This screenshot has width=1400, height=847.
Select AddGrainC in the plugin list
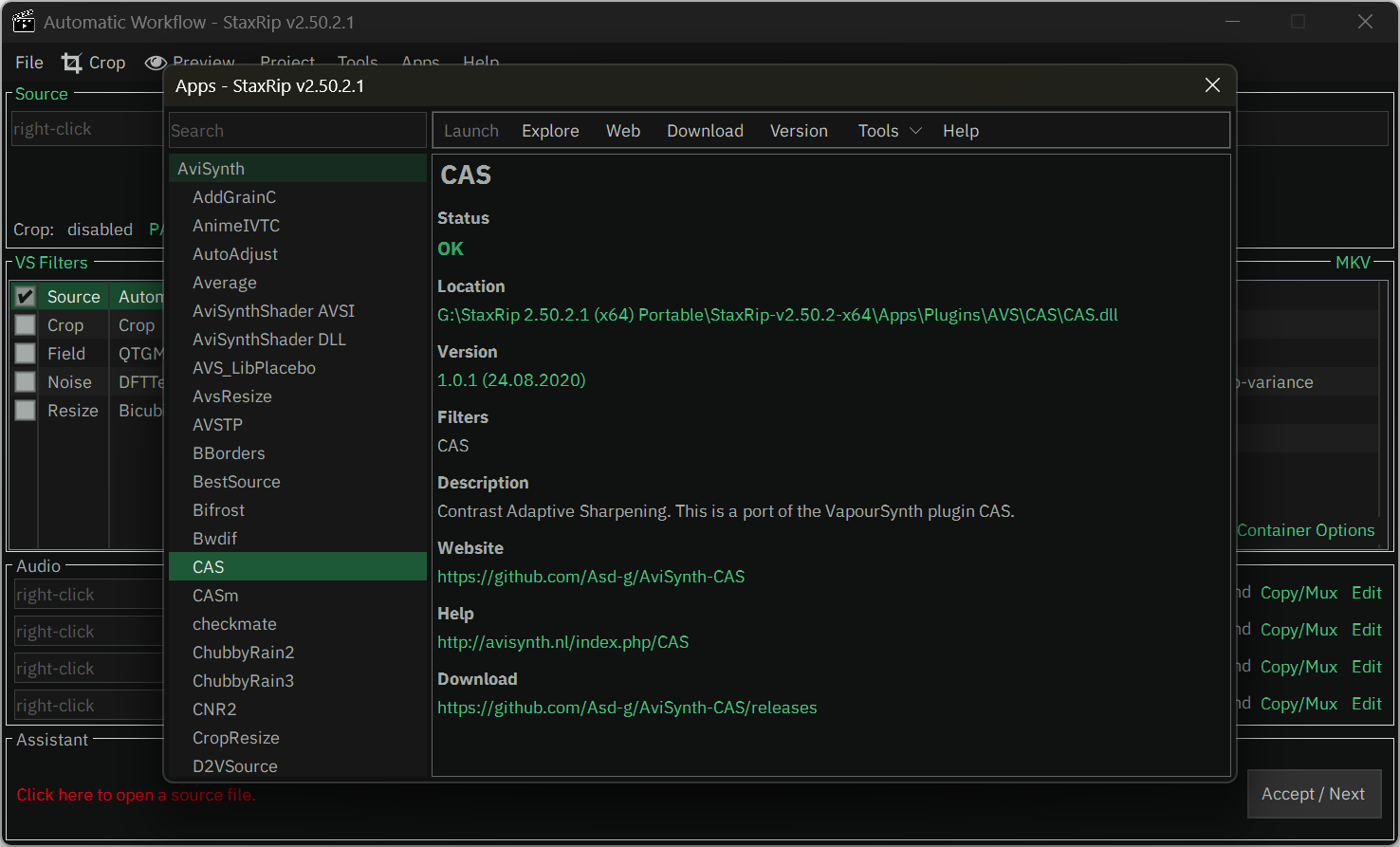(x=234, y=197)
